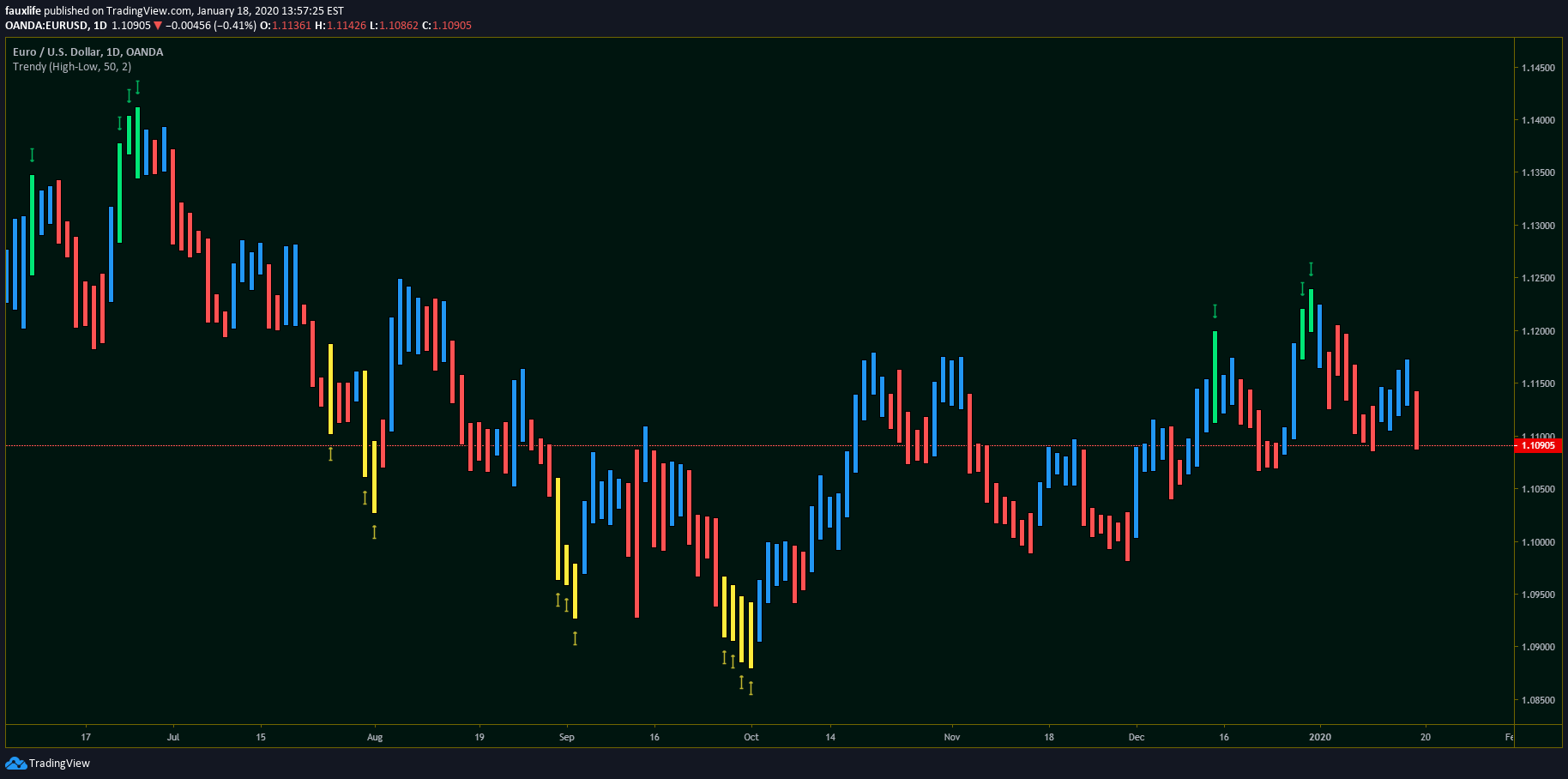Click the 1.10000 price axis label

click(1538, 542)
